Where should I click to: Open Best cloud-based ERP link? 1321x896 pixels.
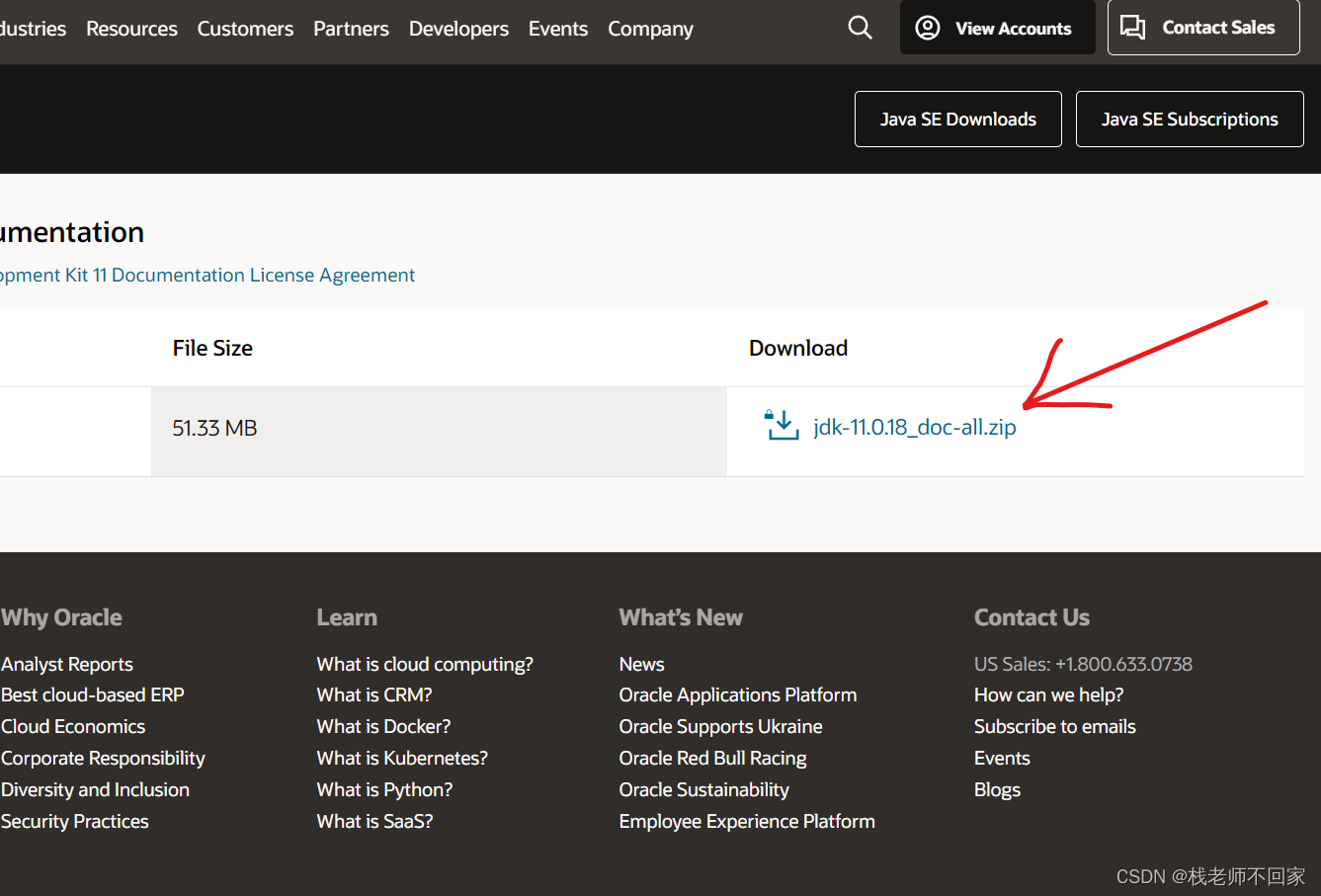(93, 695)
